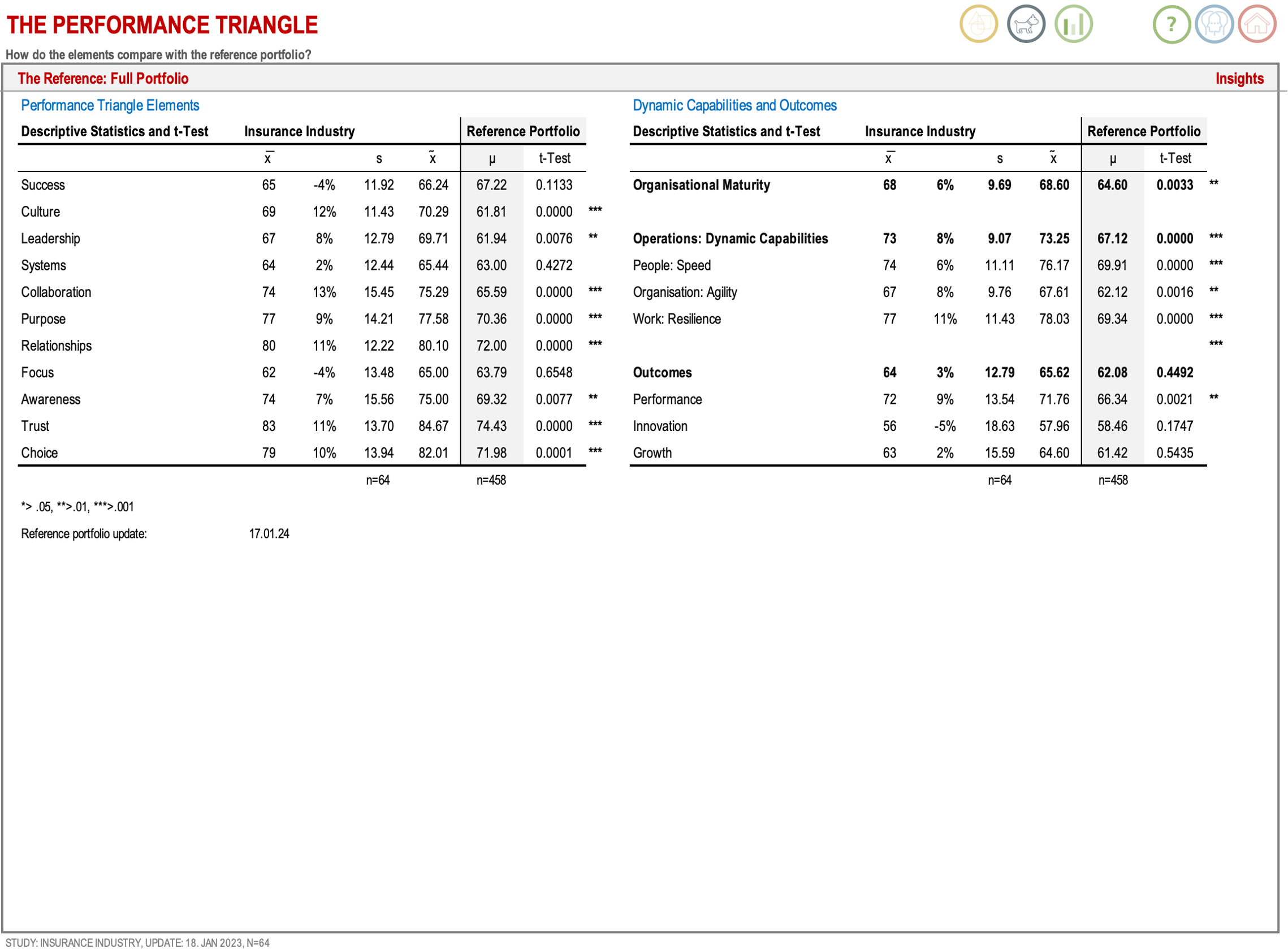Open the yellow shapes (triangle, square, circle) icon
The image size is (1288, 949).
[979, 24]
